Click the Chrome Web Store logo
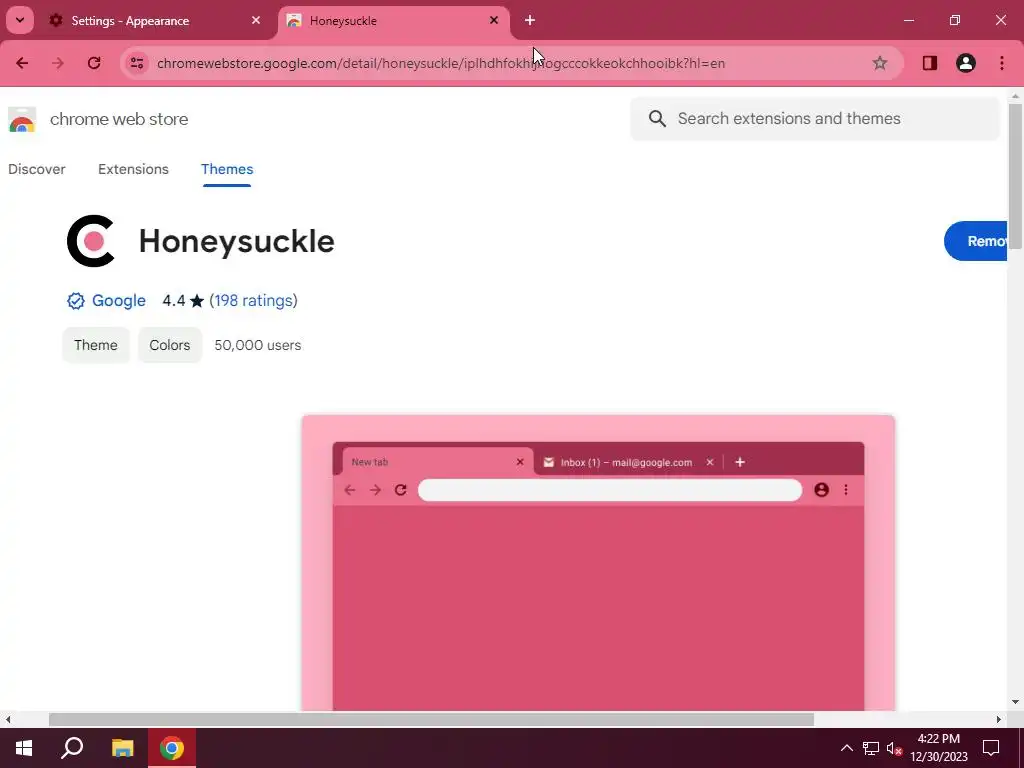The width and height of the screenshot is (1024, 768). (x=22, y=120)
